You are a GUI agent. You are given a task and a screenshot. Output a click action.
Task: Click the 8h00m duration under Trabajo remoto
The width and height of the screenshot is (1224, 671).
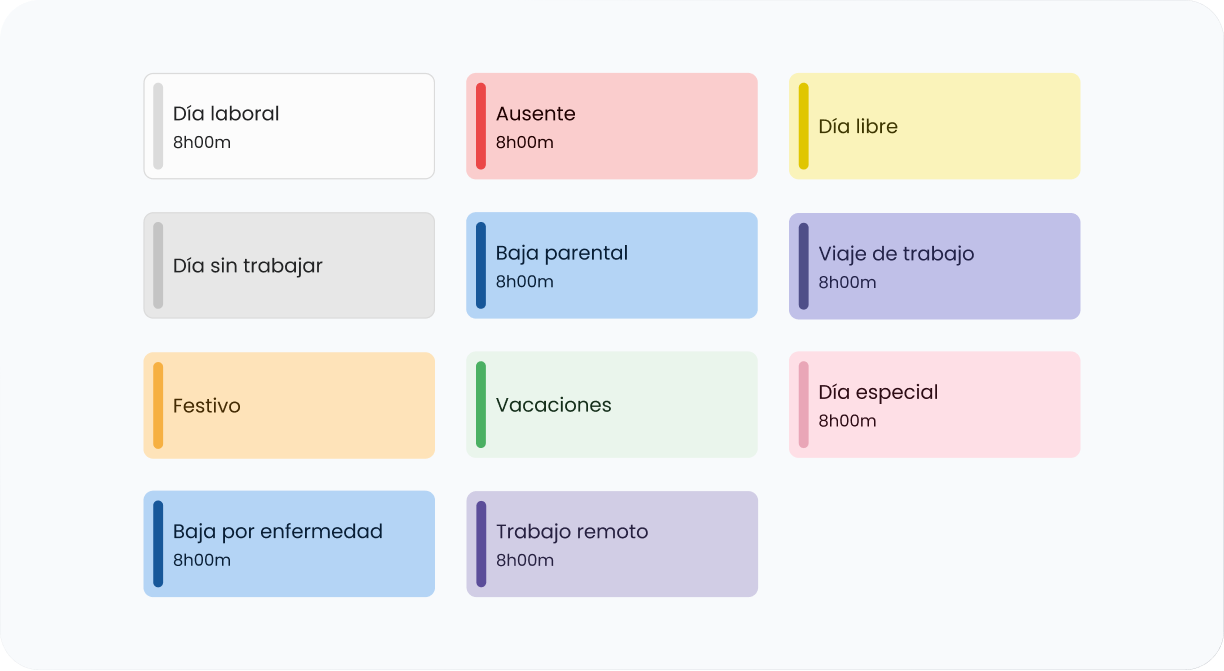(525, 560)
